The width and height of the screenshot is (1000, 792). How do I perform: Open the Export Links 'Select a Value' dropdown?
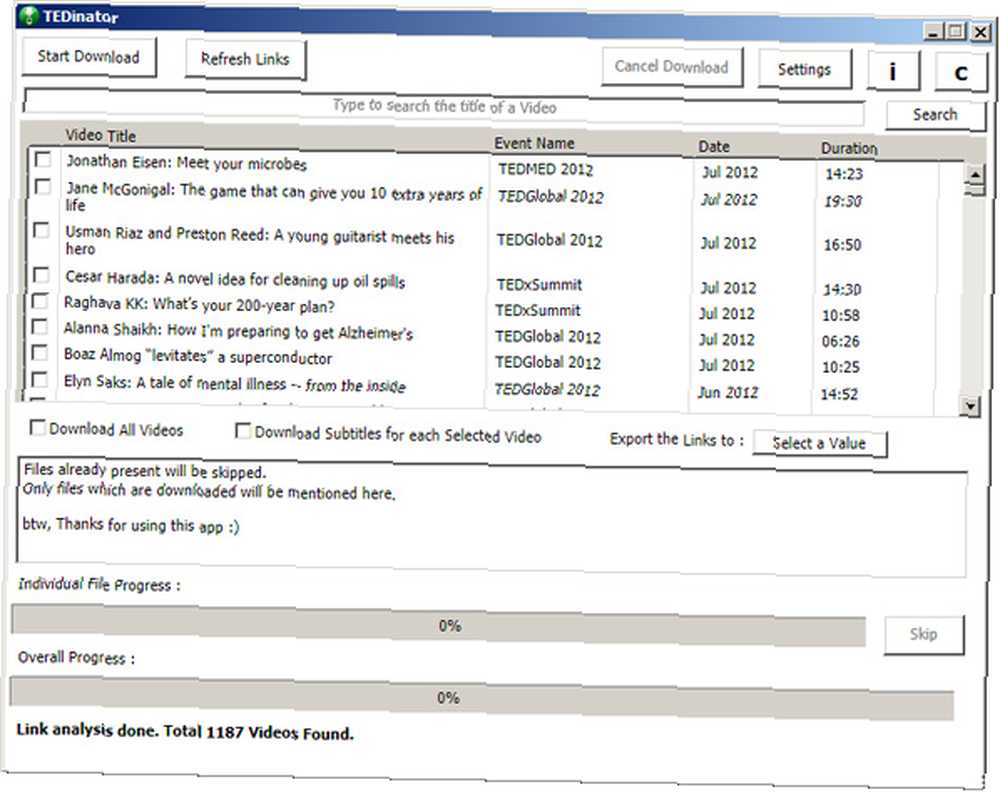click(x=820, y=443)
